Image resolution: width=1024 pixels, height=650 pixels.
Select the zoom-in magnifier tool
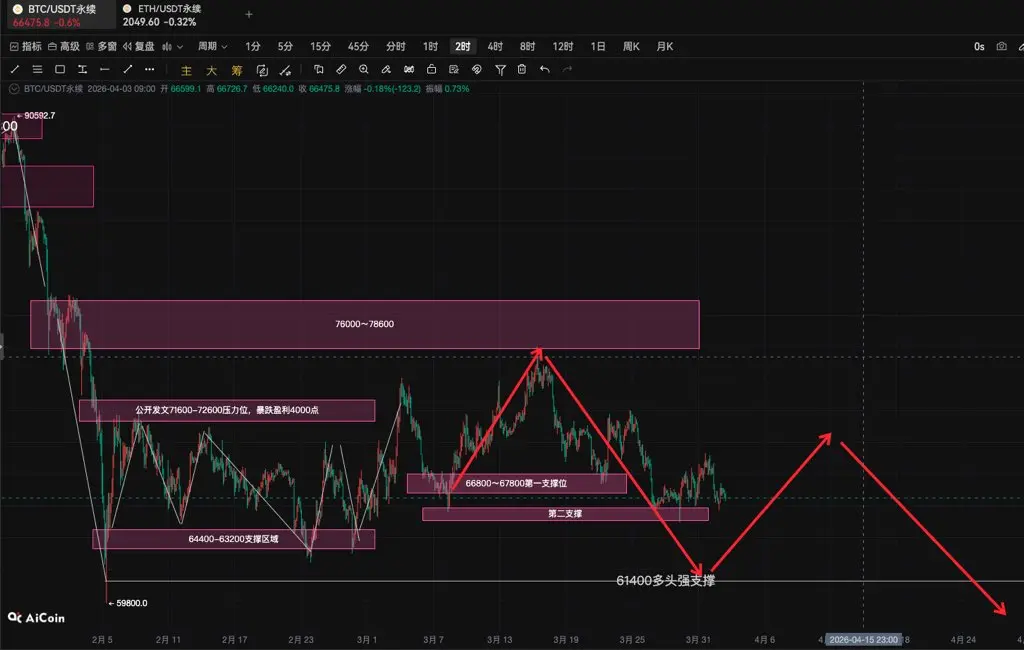[x=364, y=69]
